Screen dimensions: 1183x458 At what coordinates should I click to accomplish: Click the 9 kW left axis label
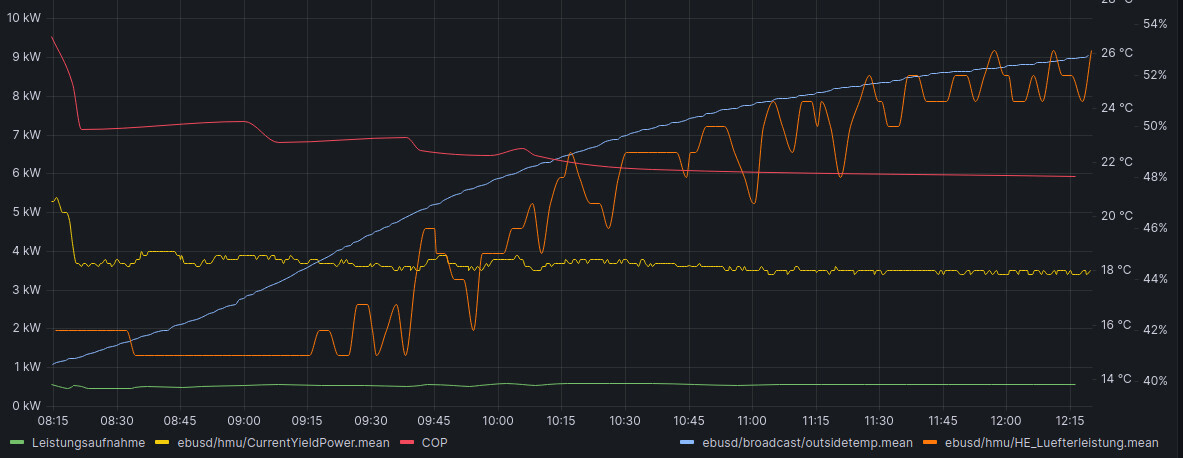click(x=26, y=57)
